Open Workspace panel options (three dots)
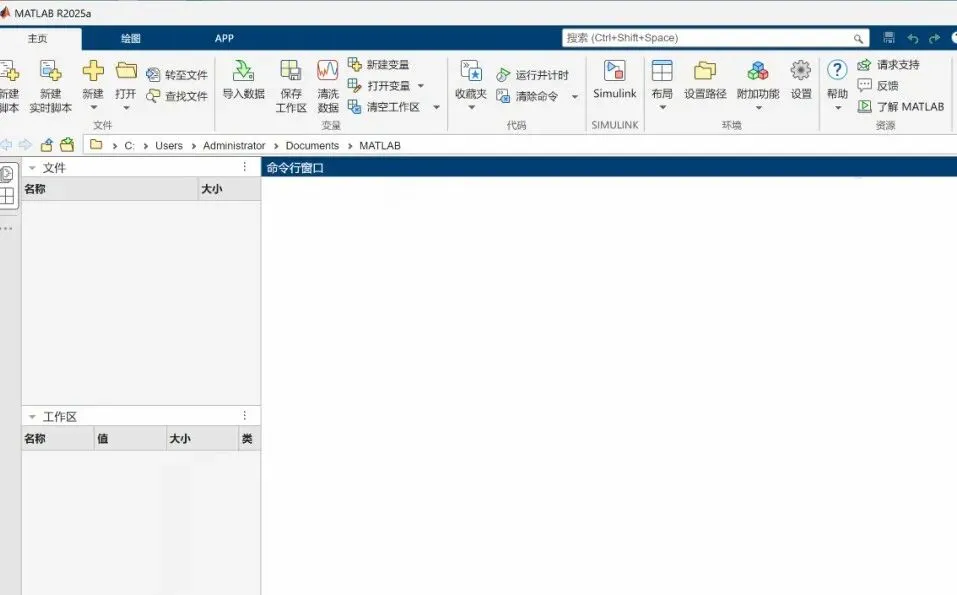 click(245, 416)
